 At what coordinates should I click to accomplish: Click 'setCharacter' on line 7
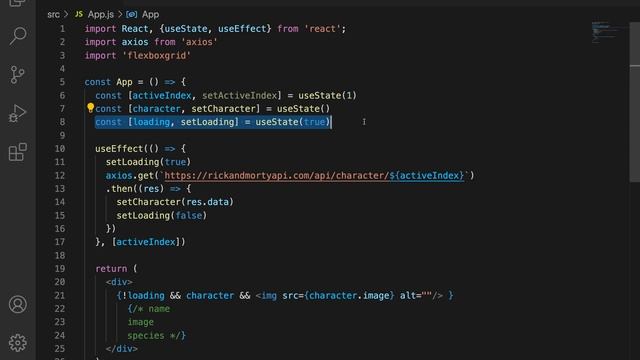pos(224,109)
